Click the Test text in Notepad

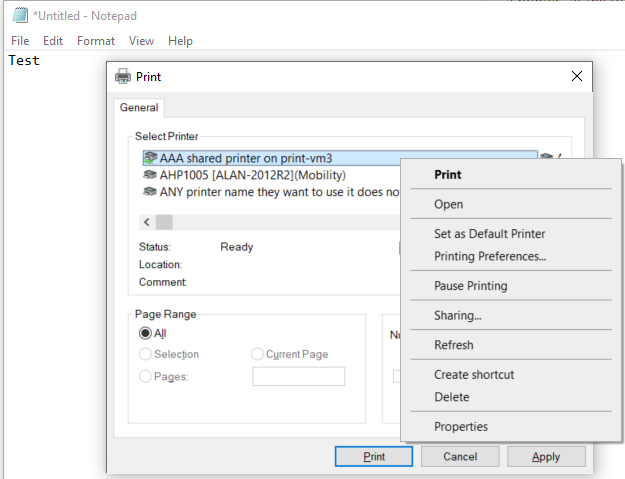pos(24,61)
